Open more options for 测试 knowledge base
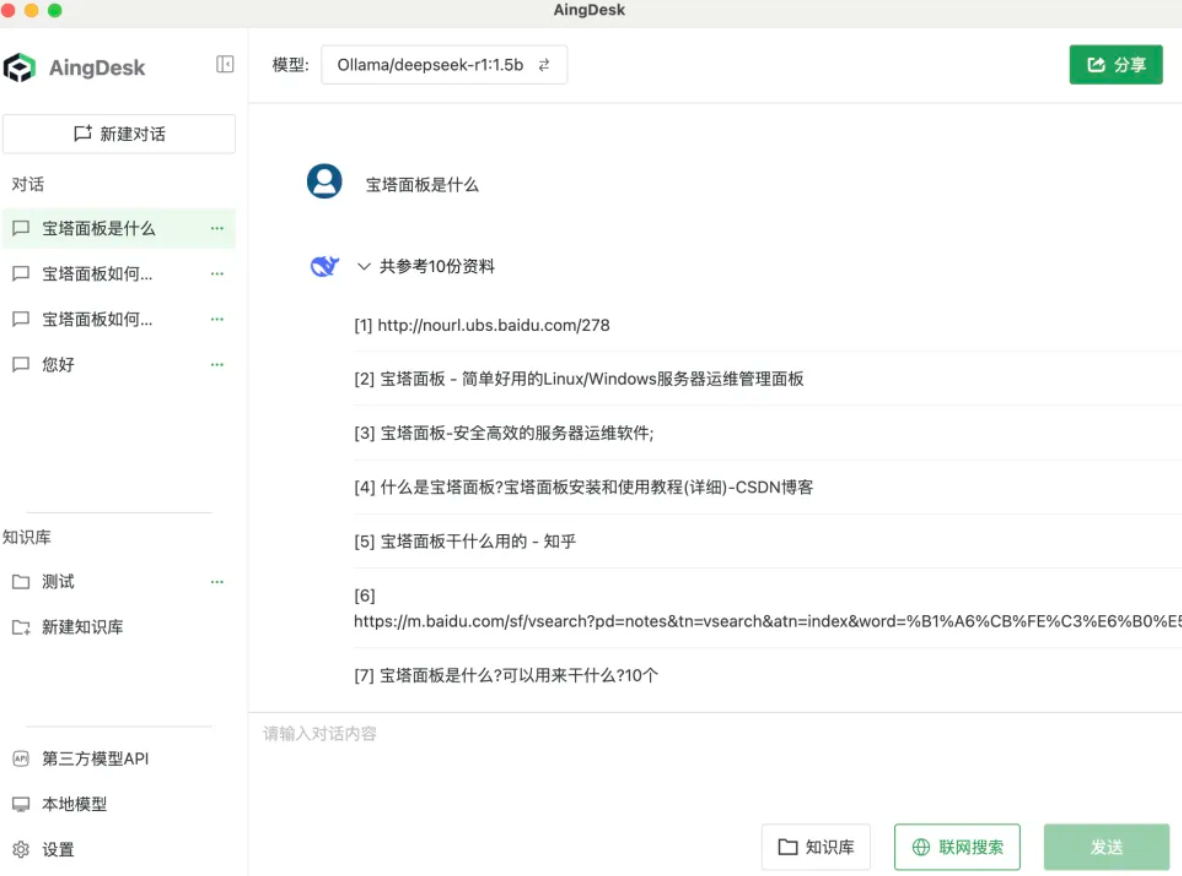Viewport: 1182px width, 876px height. [217, 582]
